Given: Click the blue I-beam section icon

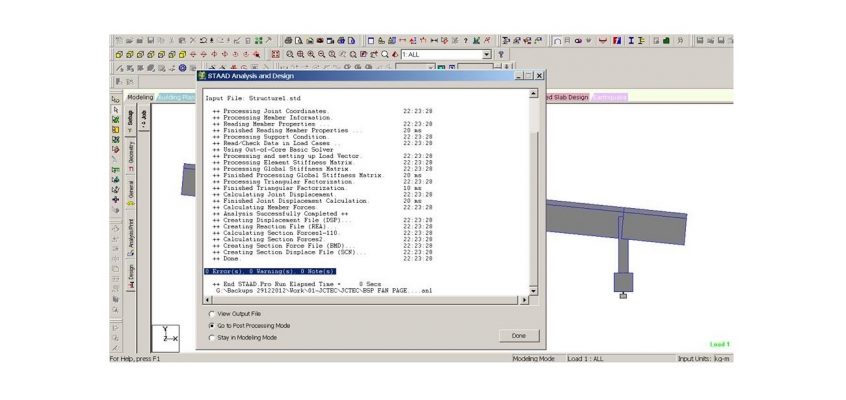Looking at the screenshot, I should pyautogui.click(x=631, y=40).
